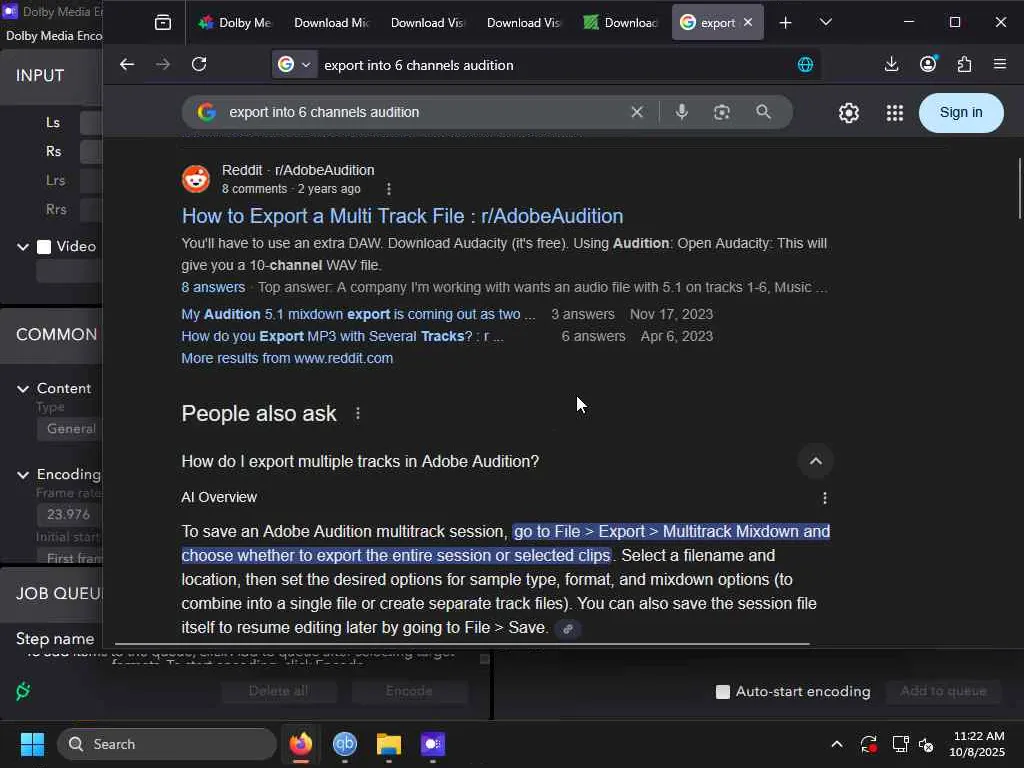Open the '8 answers' link
Screen dimensions: 1024x768
pyautogui.click(x=214, y=287)
